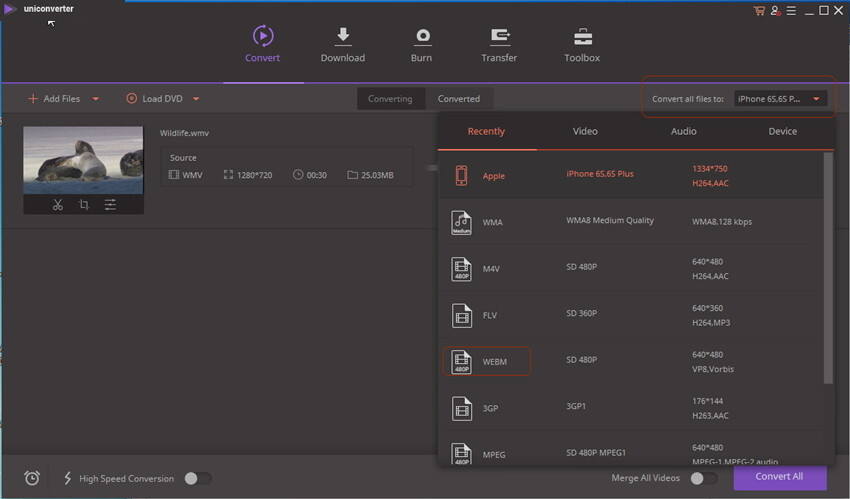Click the Wildlife video thumbnail
The width and height of the screenshot is (850, 499).
coord(83,160)
